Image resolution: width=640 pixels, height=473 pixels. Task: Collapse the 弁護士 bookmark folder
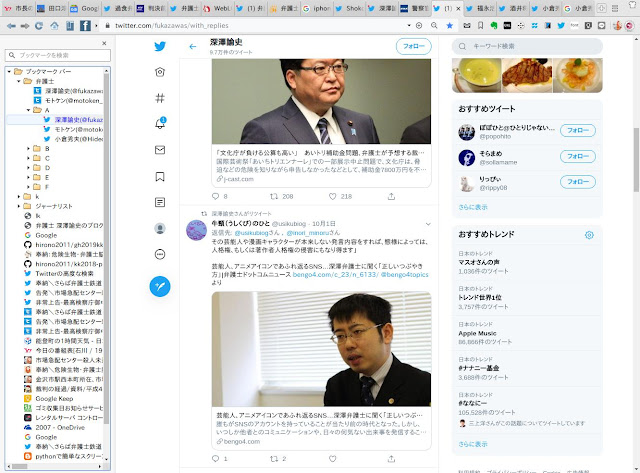click(19, 81)
